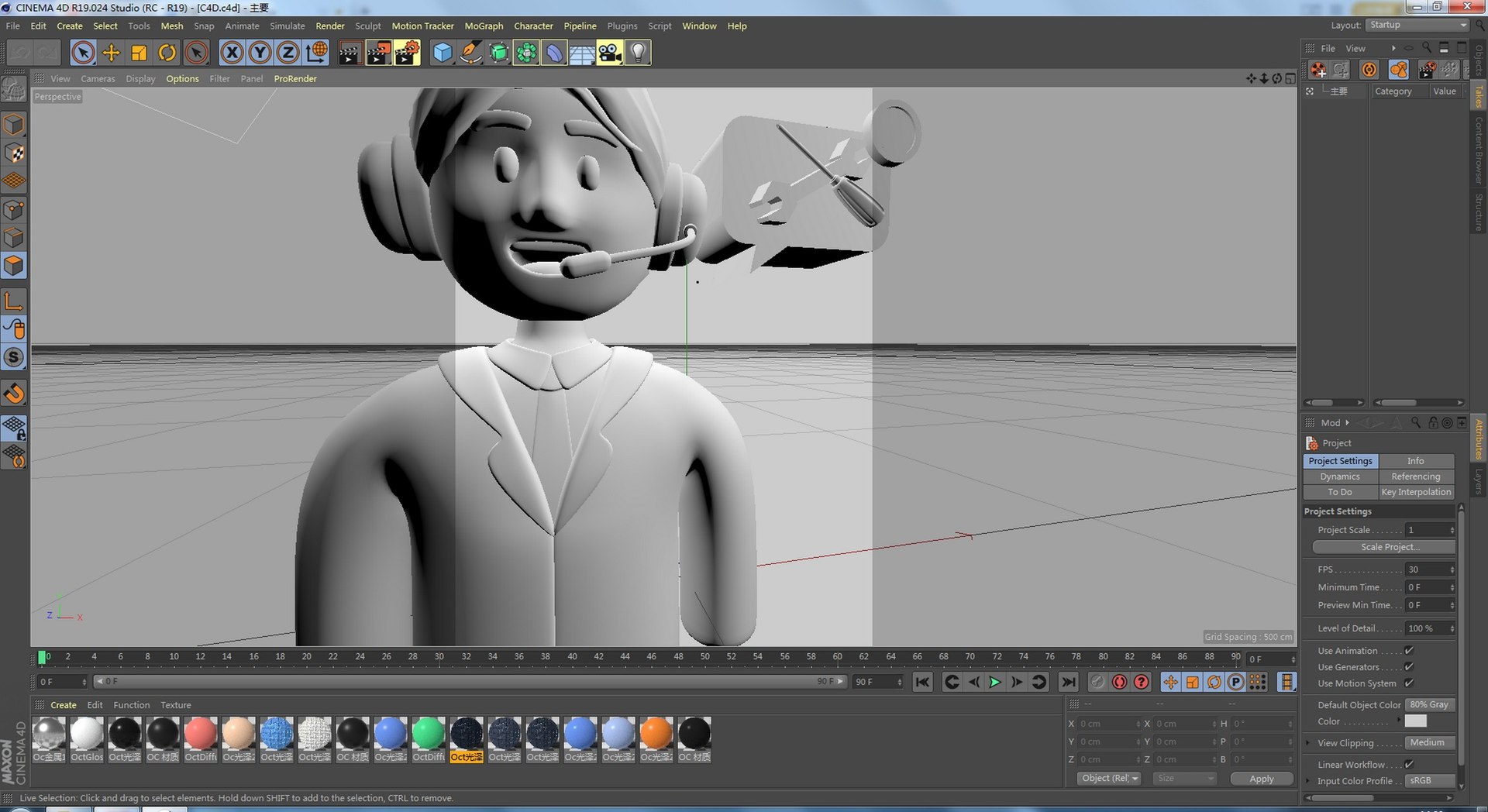
Task: Toggle Use Generators checkbox
Action: (x=1409, y=667)
